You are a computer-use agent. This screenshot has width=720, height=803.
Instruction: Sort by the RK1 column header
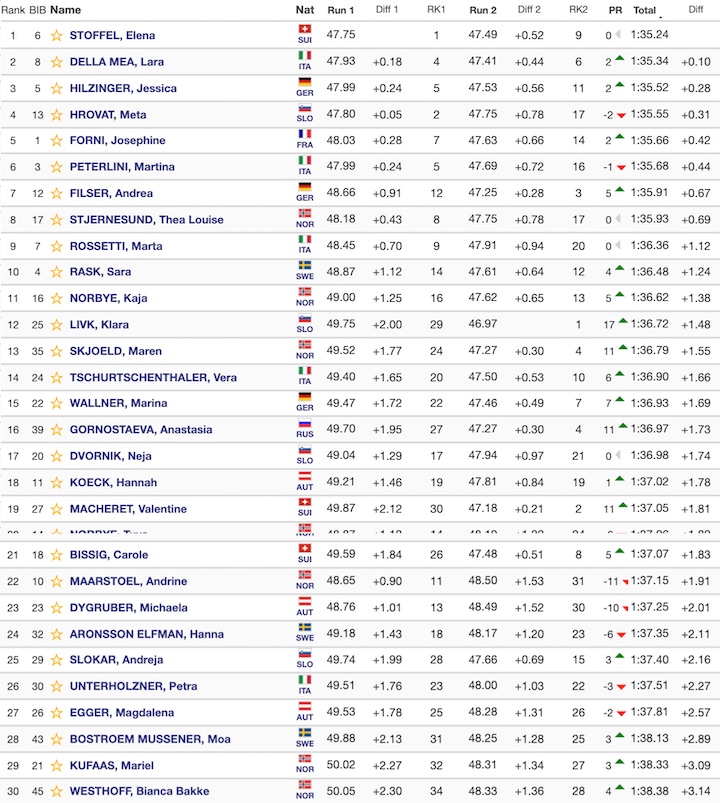pyautogui.click(x=436, y=10)
